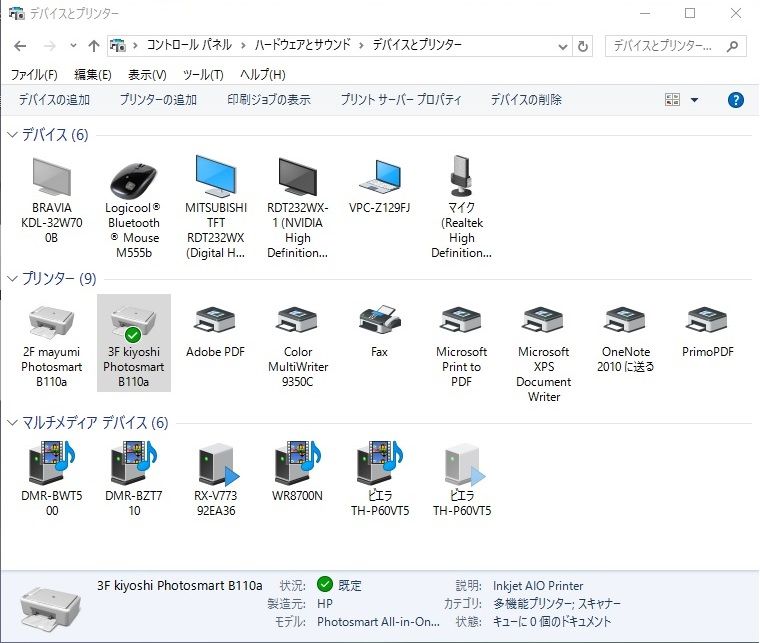Select the マイク Realtek microphone icon

coord(461,176)
